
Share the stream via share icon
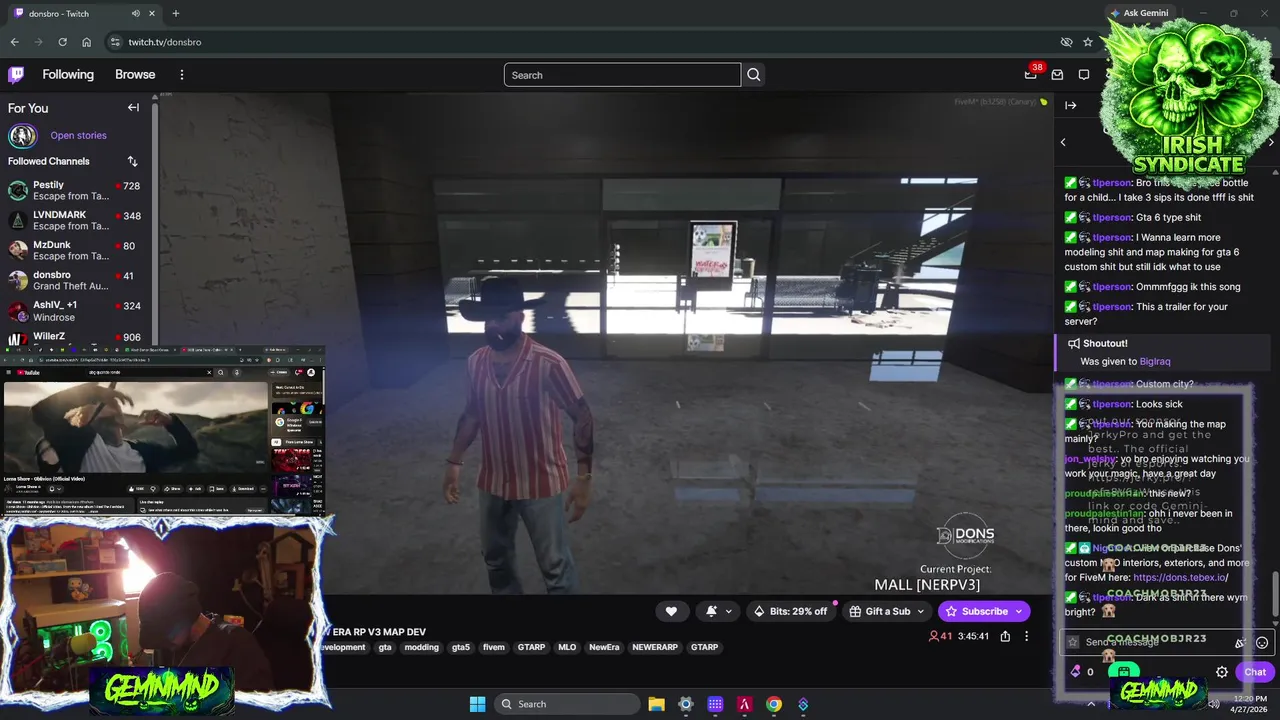click(x=1005, y=636)
